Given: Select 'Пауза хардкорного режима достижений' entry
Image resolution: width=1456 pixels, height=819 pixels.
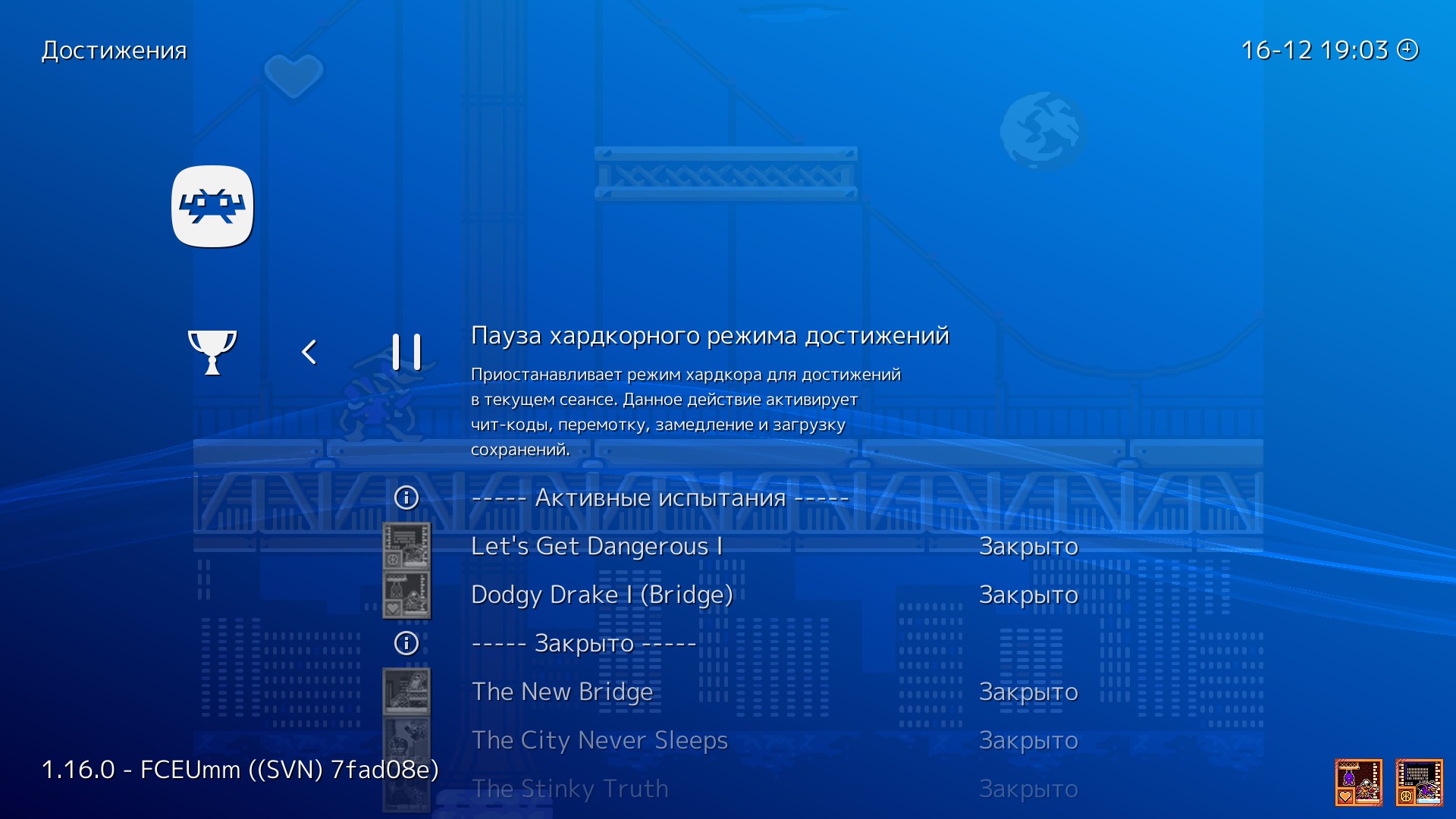Looking at the screenshot, I should tap(710, 335).
